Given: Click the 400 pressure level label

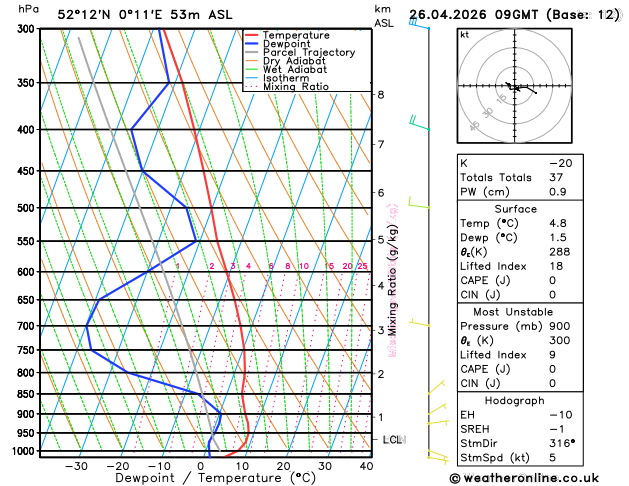Looking at the screenshot, I should tap(28, 130).
